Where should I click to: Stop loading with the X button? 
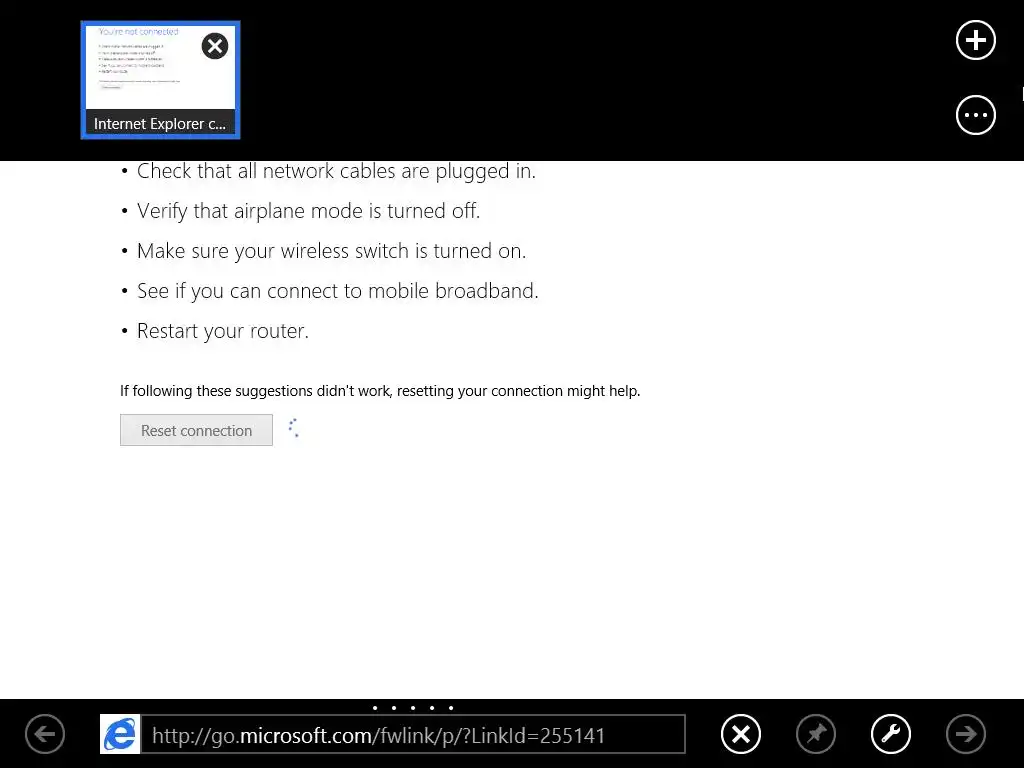(x=741, y=734)
